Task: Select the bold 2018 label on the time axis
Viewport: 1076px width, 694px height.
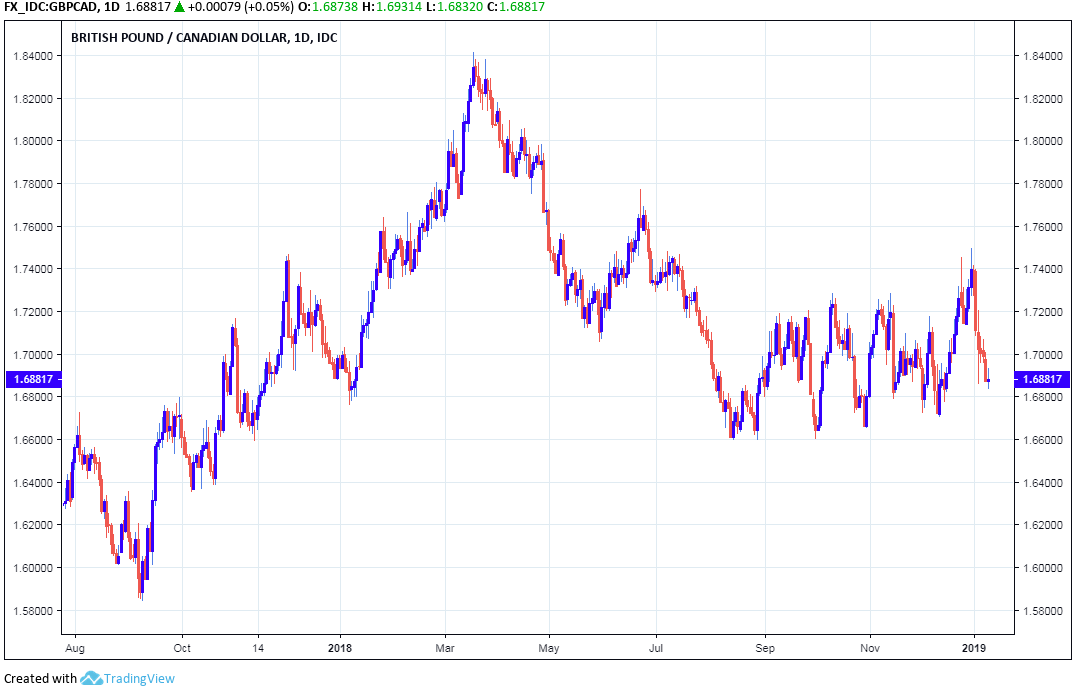Action: pyautogui.click(x=340, y=647)
